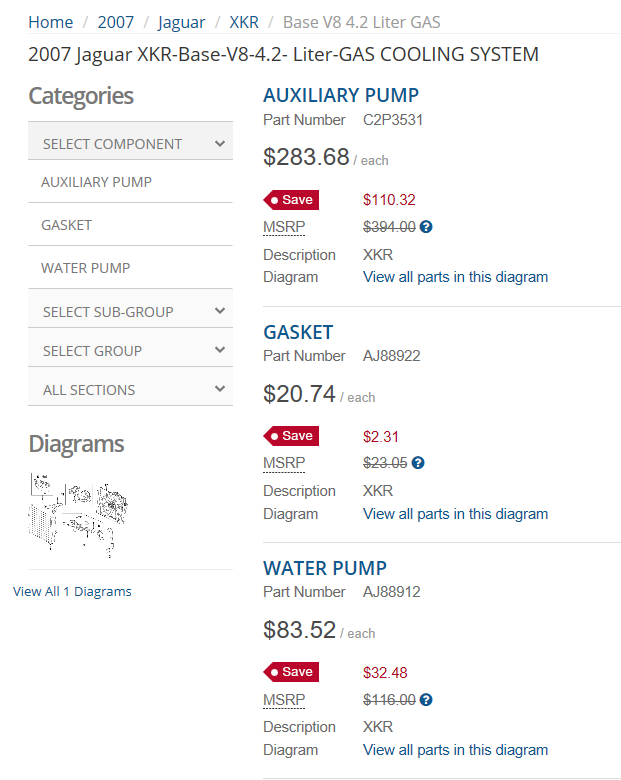Screen dimensions: 621x780
Task: Open the AUXILIARY PUMP product title
Action: coord(341,96)
